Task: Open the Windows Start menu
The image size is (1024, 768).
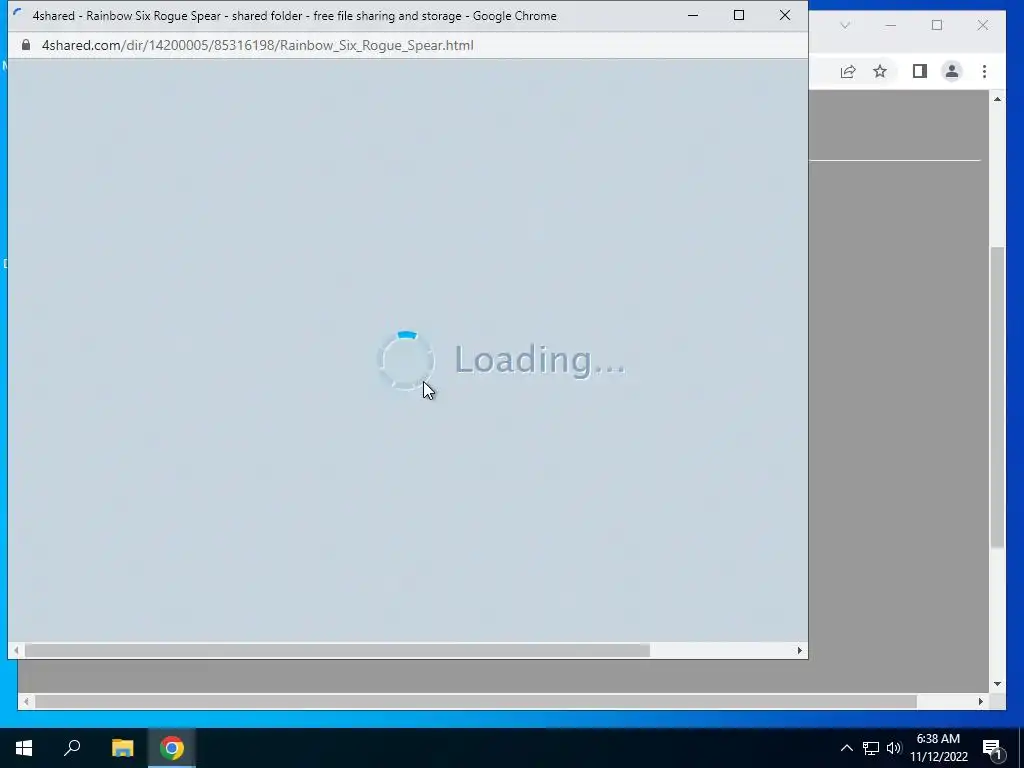Action: (24, 748)
